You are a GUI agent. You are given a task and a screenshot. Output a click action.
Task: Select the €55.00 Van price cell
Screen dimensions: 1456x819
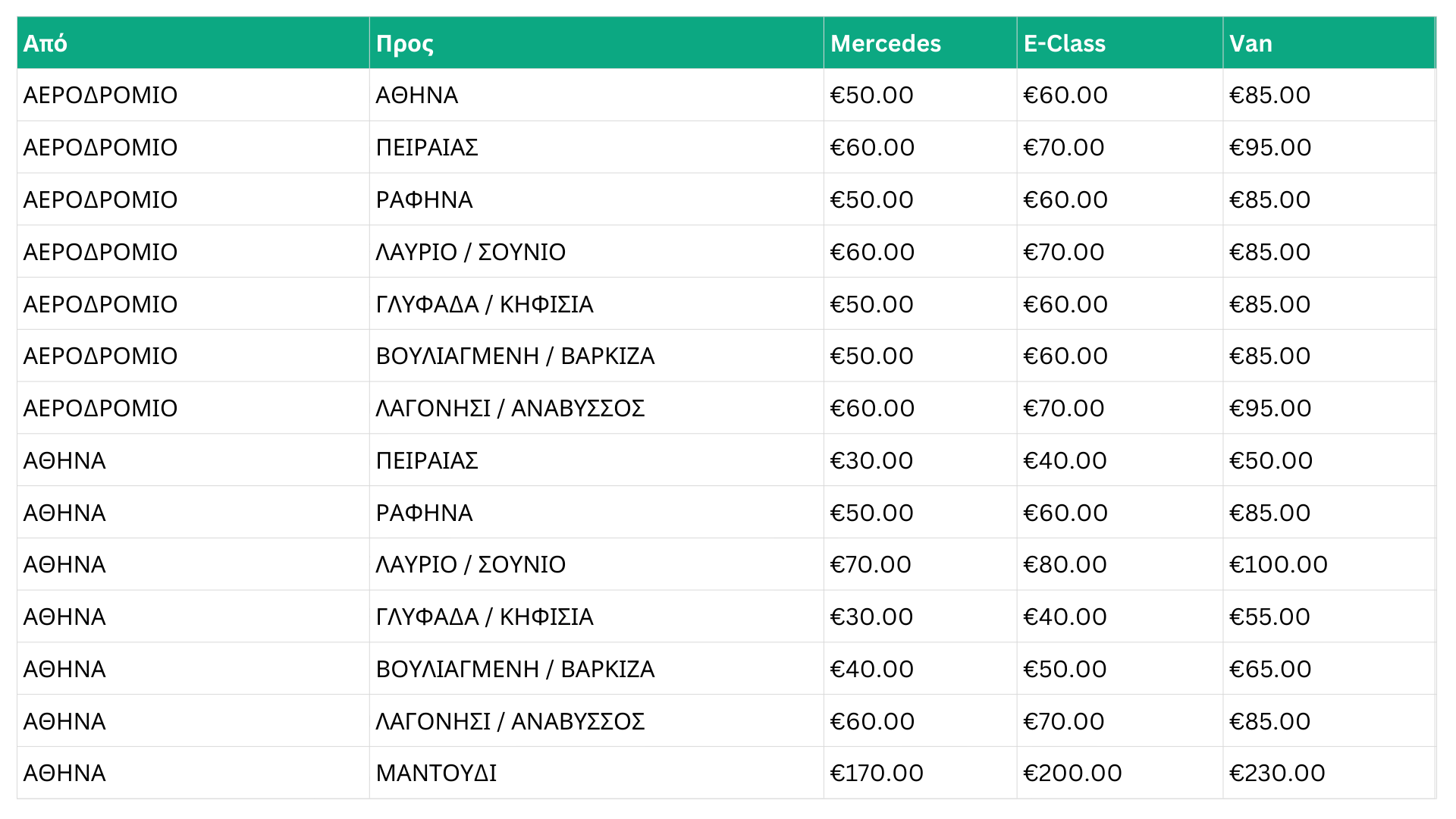pos(1269,617)
